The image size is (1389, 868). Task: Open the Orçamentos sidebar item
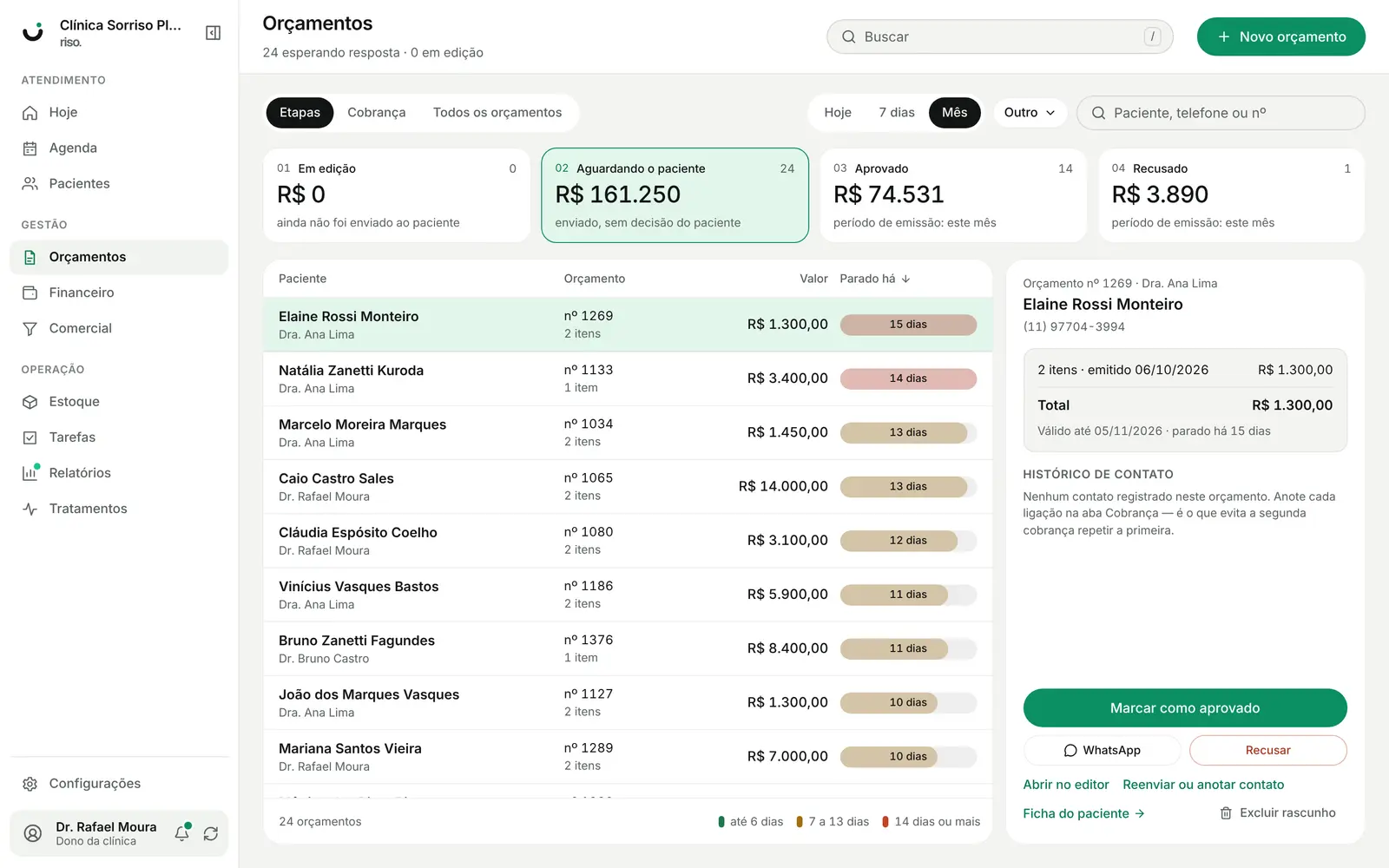tap(119, 257)
